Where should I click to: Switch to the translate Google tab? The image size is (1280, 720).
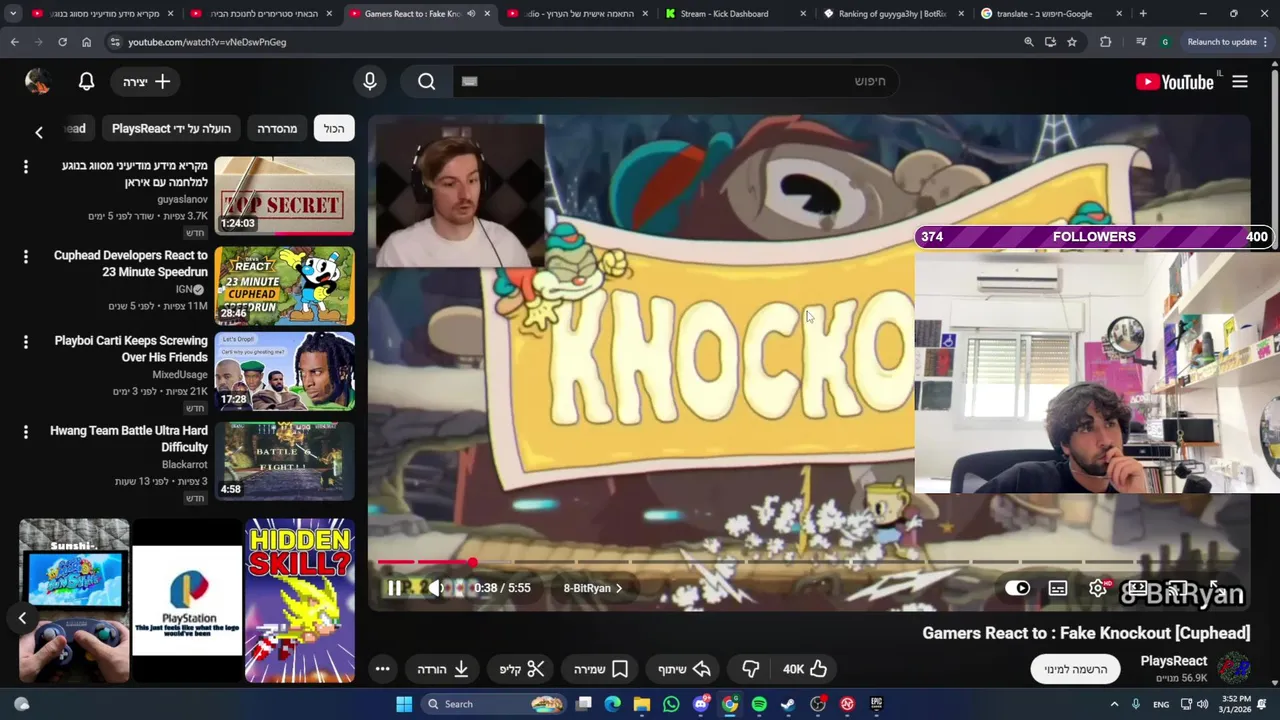(1048, 14)
